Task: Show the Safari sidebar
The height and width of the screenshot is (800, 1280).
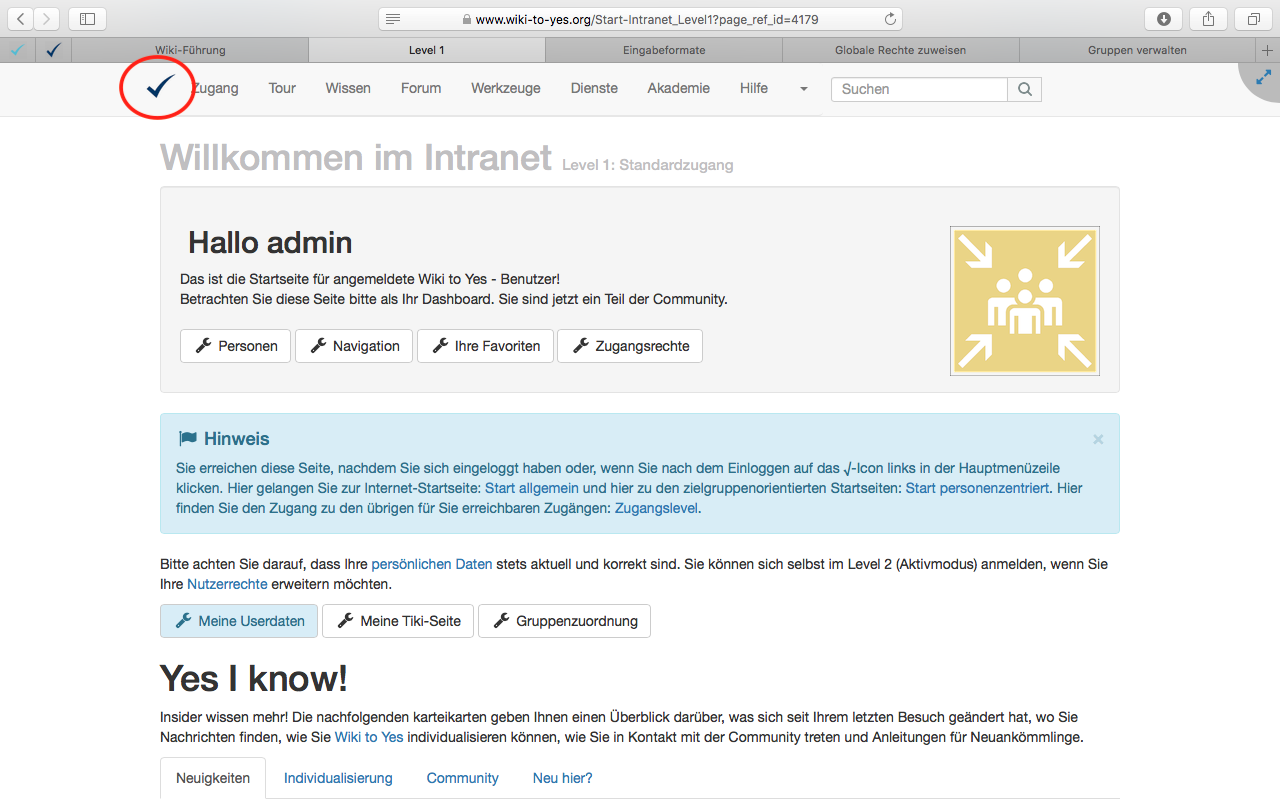Action: [88, 19]
